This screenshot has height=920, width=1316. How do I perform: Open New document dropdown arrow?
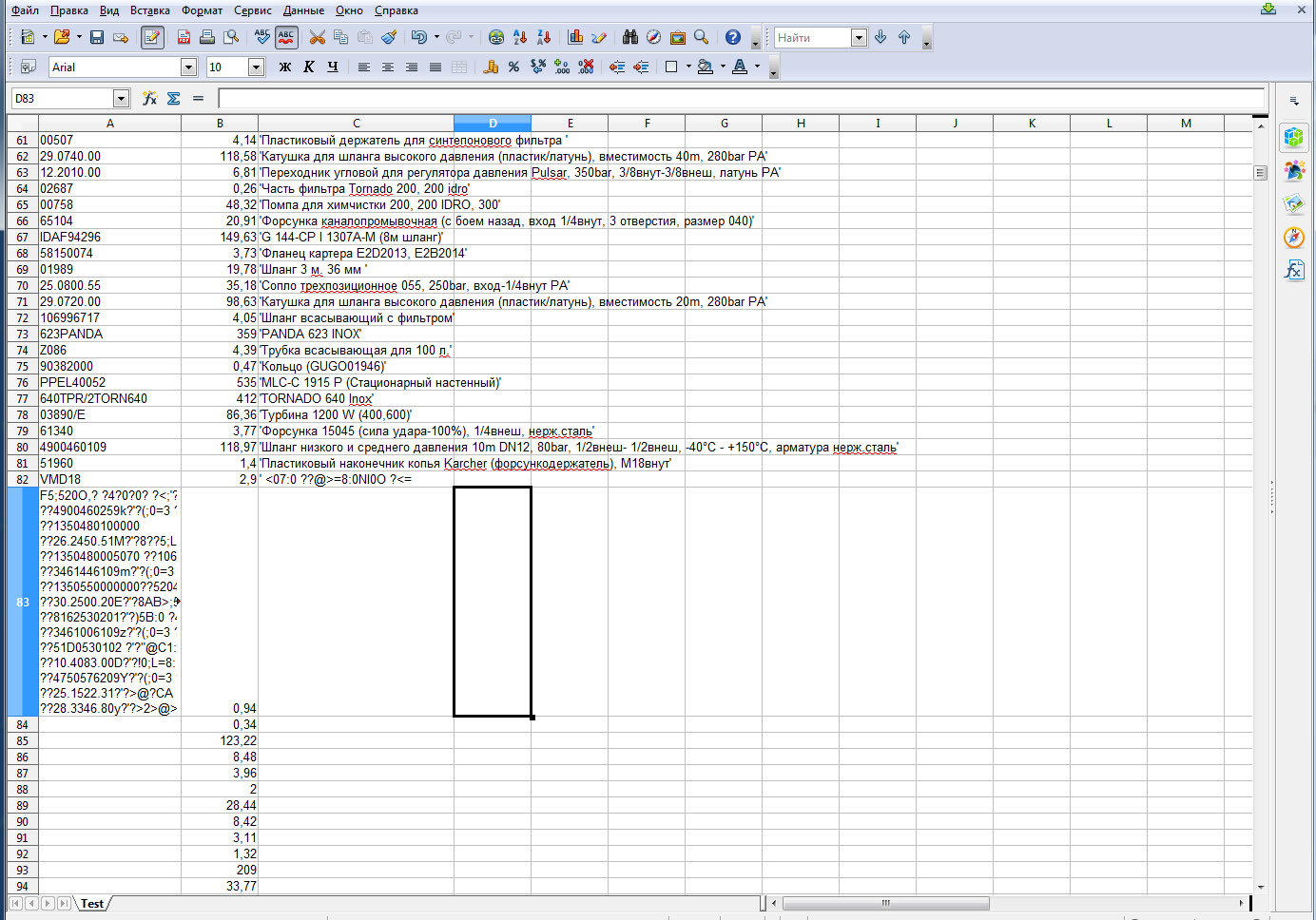click(x=45, y=37)
